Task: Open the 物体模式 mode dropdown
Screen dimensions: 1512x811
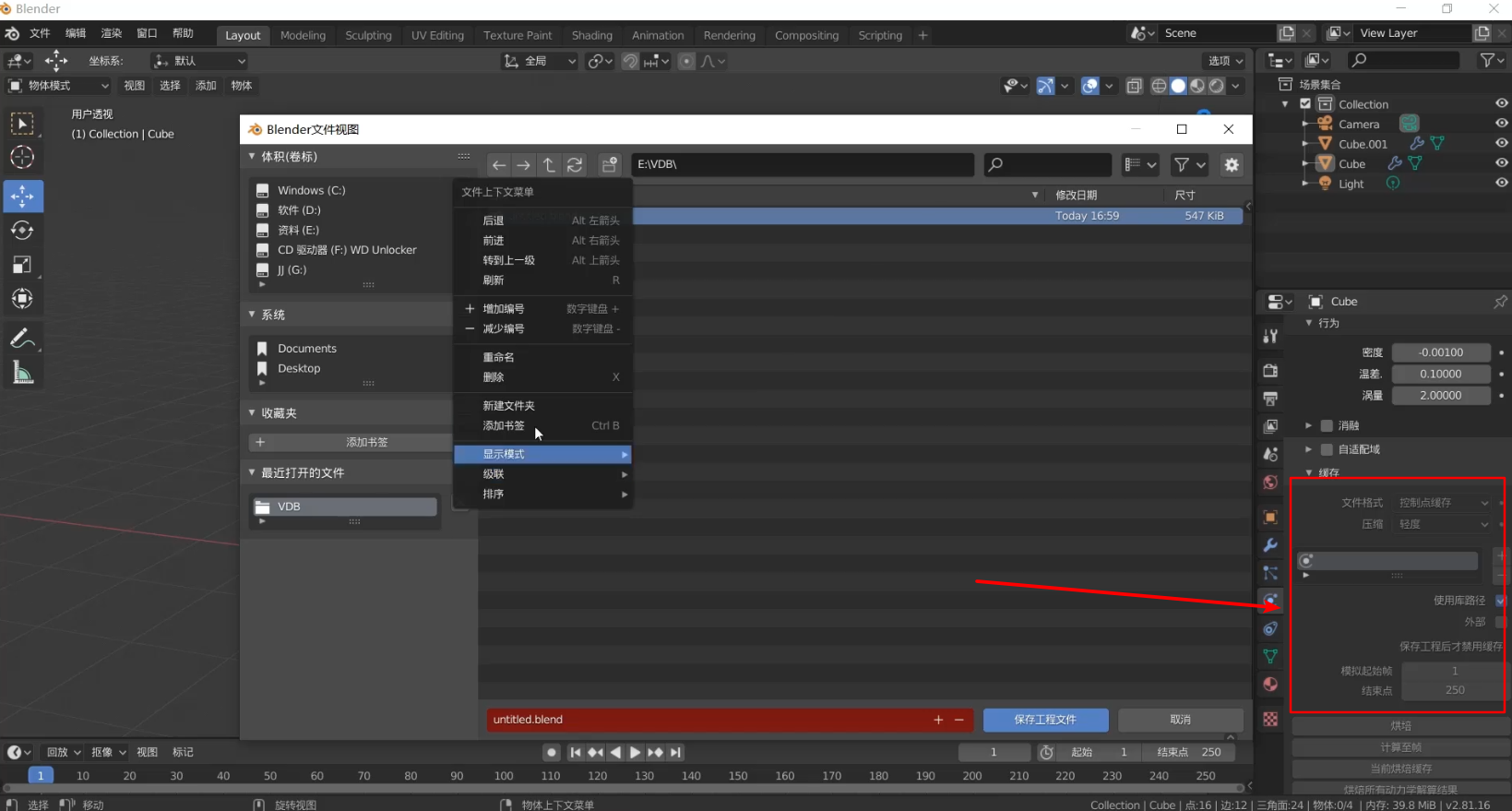Action: (59, 86)
